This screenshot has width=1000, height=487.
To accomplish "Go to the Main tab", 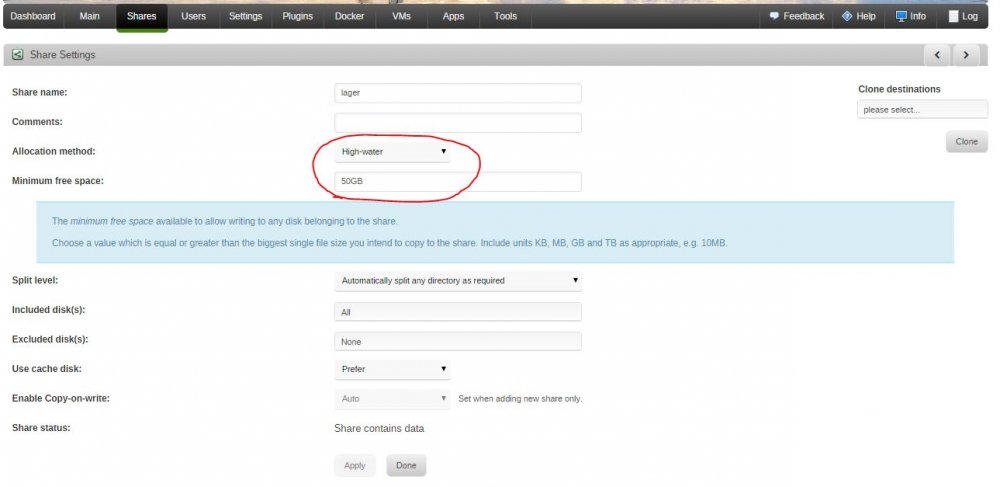I will 89,17.
